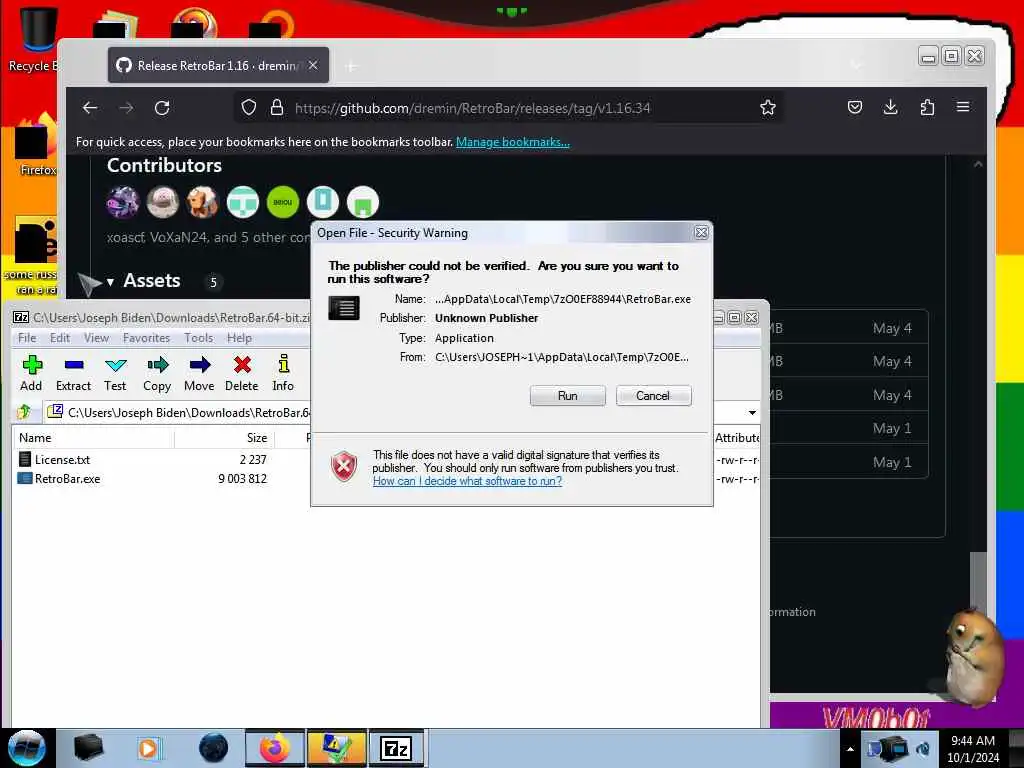Close the RetroBar release tab
The image size is (1024, 768).
313,65
